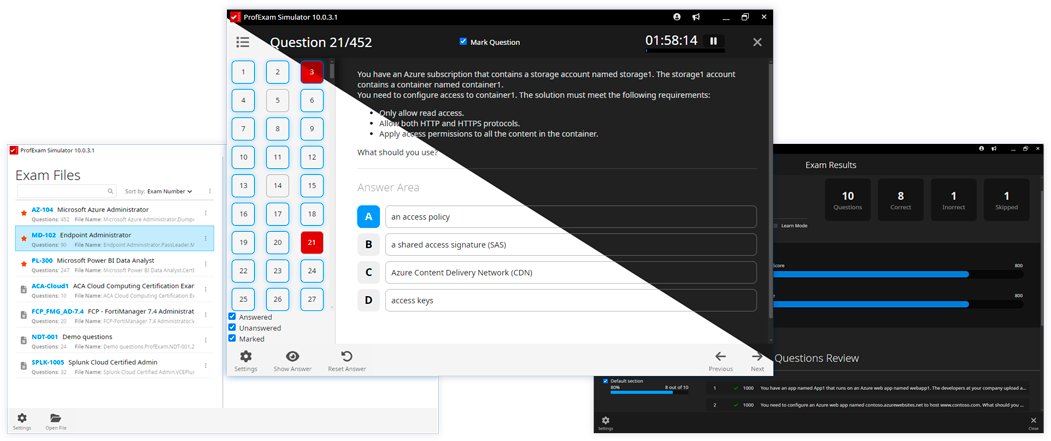Screen dimensions: 1051x441
Task: Click the search magnifier in Exam Files
Action: tap(111, 191)
